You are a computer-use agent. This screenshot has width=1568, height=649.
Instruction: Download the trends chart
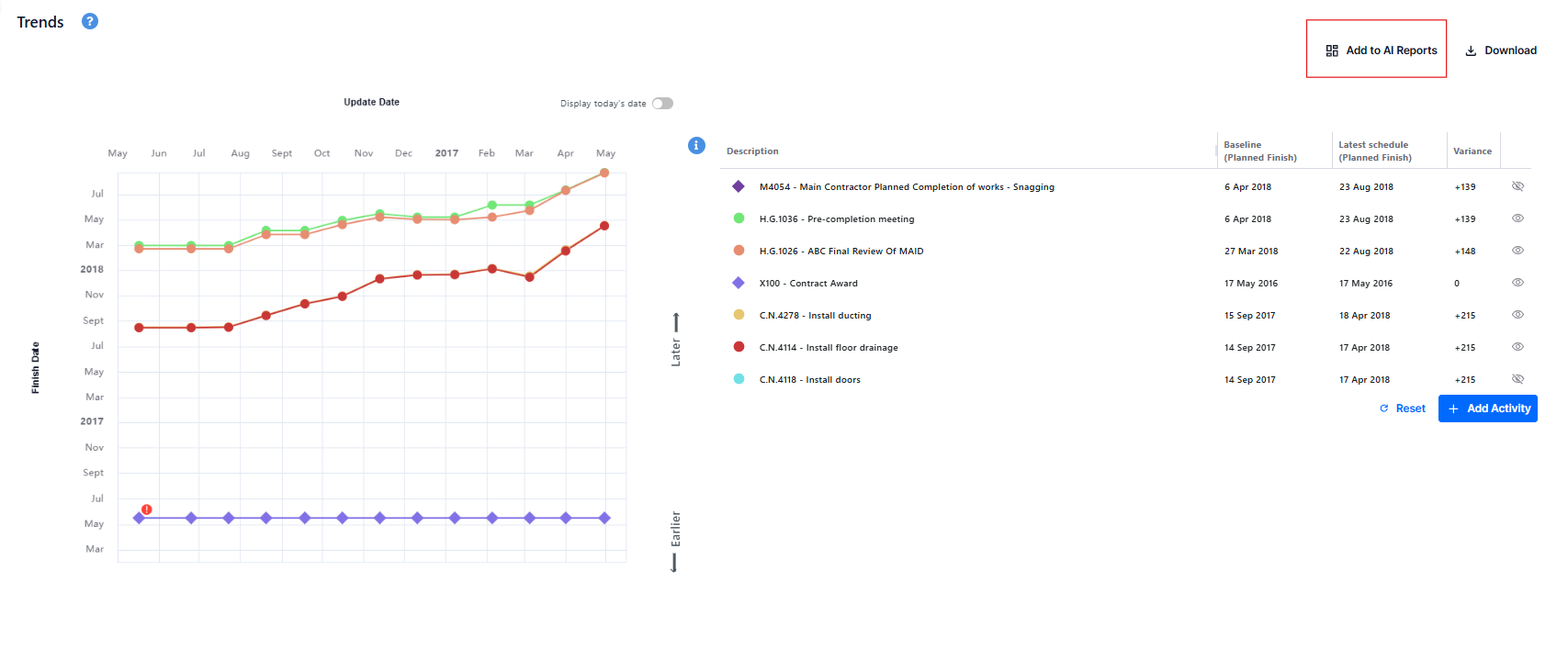(1501, 50)
